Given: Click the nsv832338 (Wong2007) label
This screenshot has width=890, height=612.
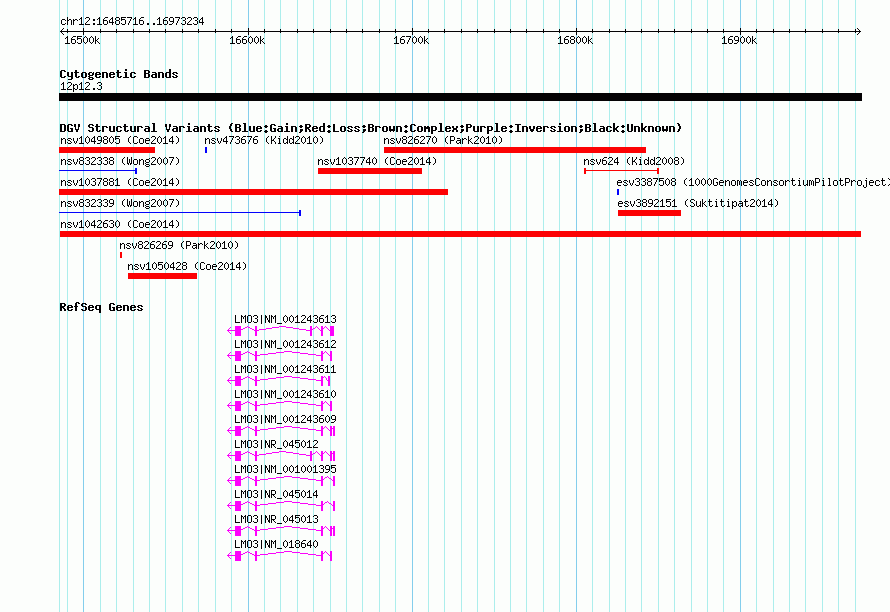Looking at the screenshot, I should tap(120, 161).
